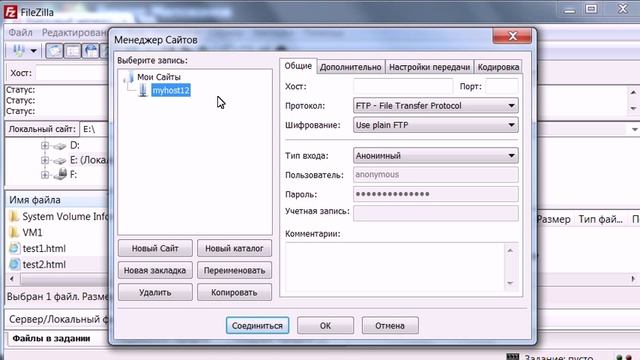640x360 pixels.
Task: Click Переименовать button
Action: coord(234,270)
